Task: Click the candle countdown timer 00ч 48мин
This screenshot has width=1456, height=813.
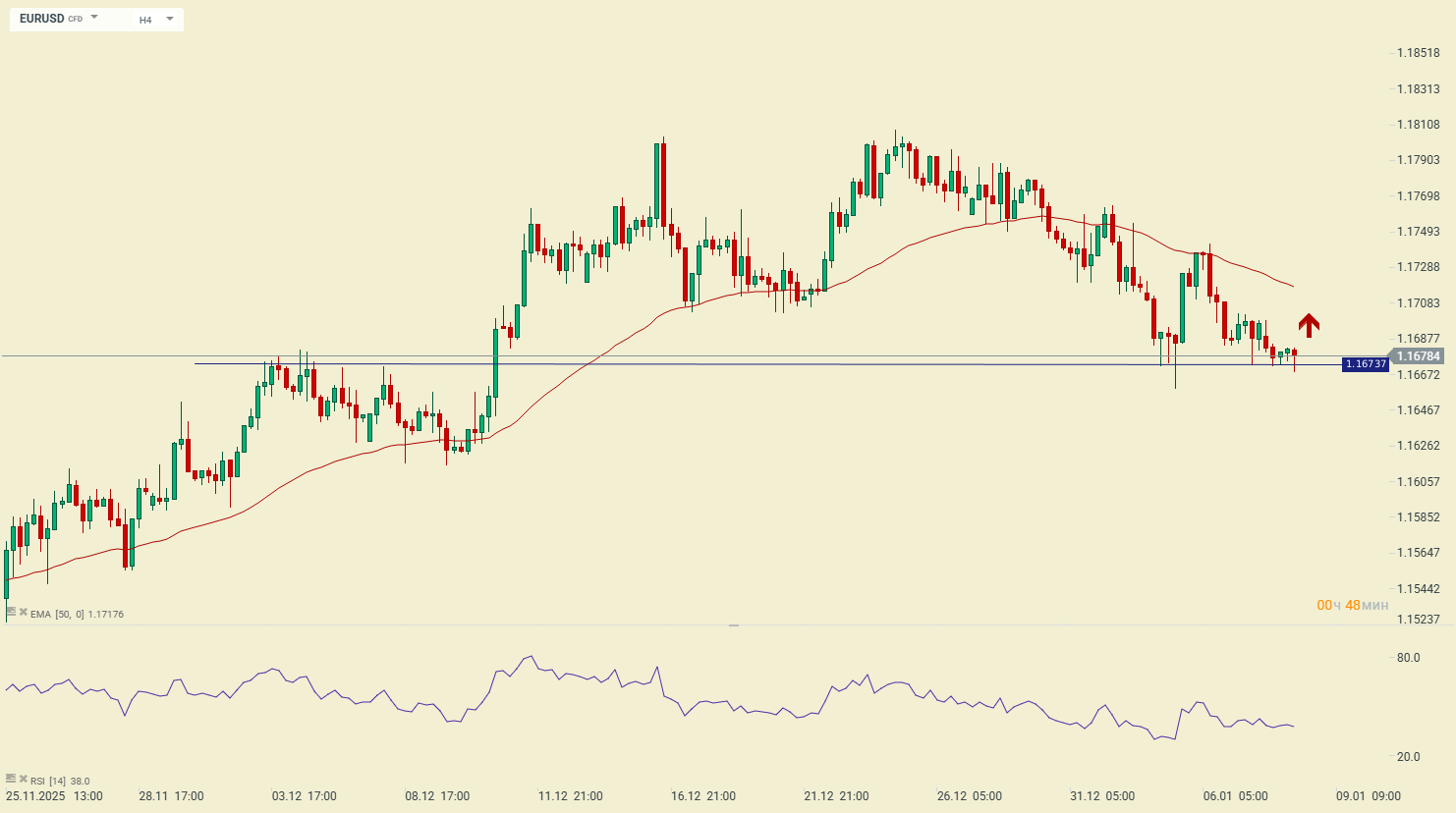Action: pos(1352,605)
